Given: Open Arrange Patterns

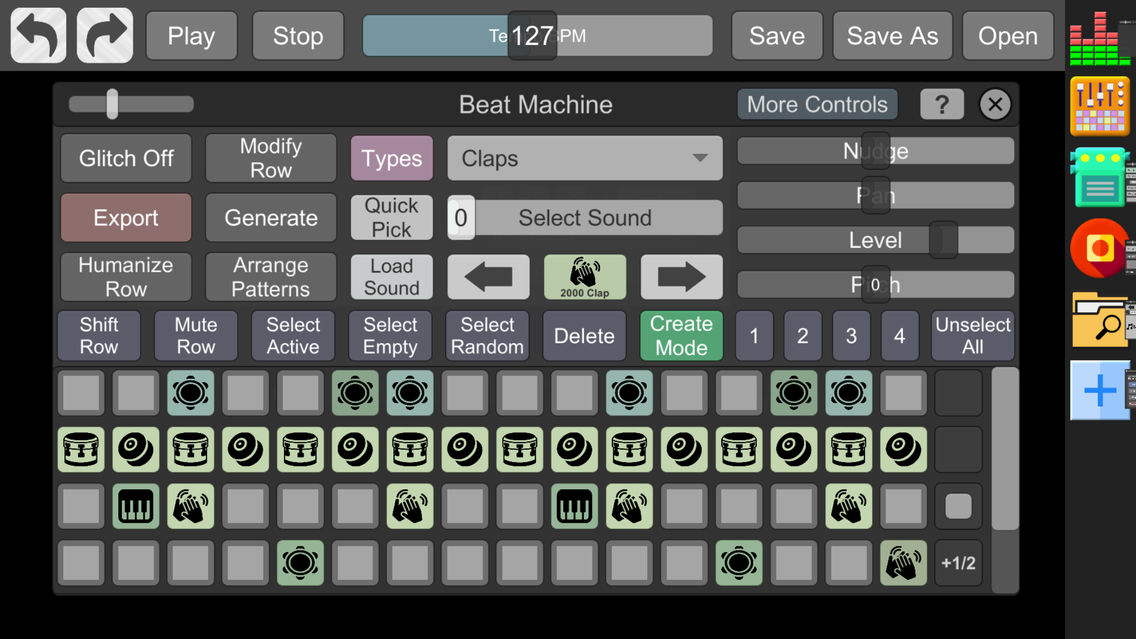Looking at the screenshot, I should [271, 277].
